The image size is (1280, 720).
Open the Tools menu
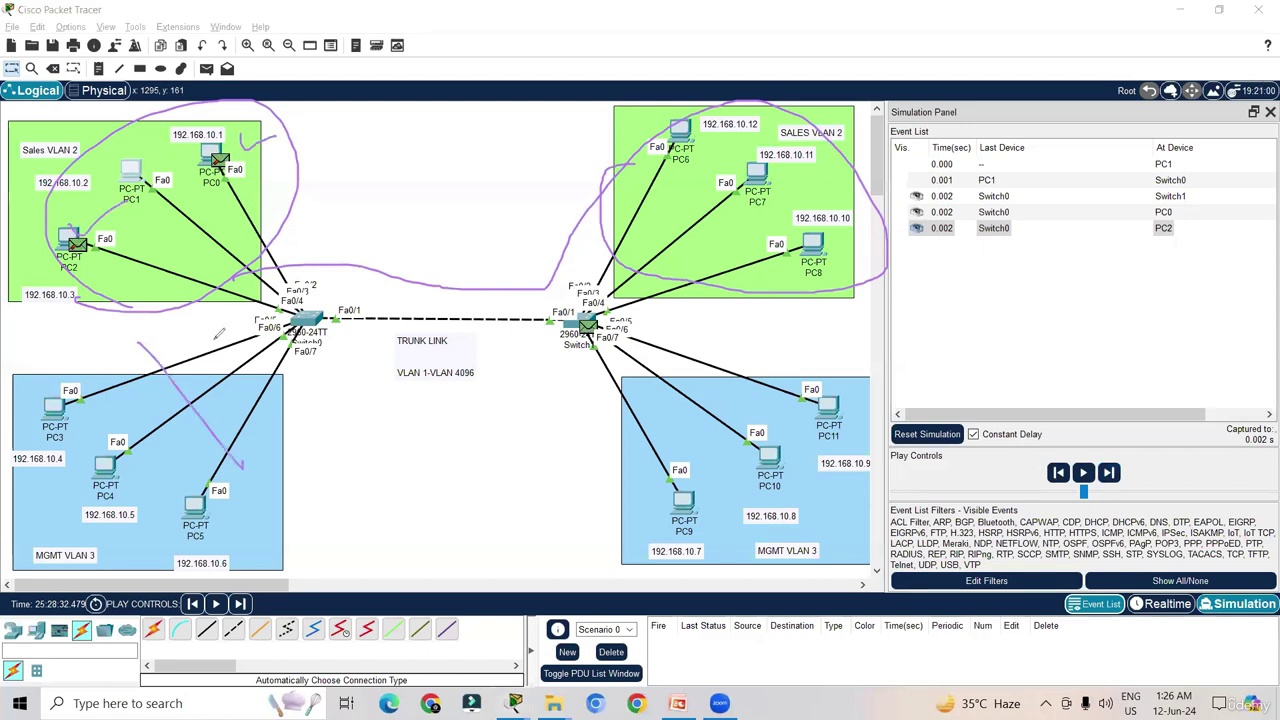[x=135, y=27]
